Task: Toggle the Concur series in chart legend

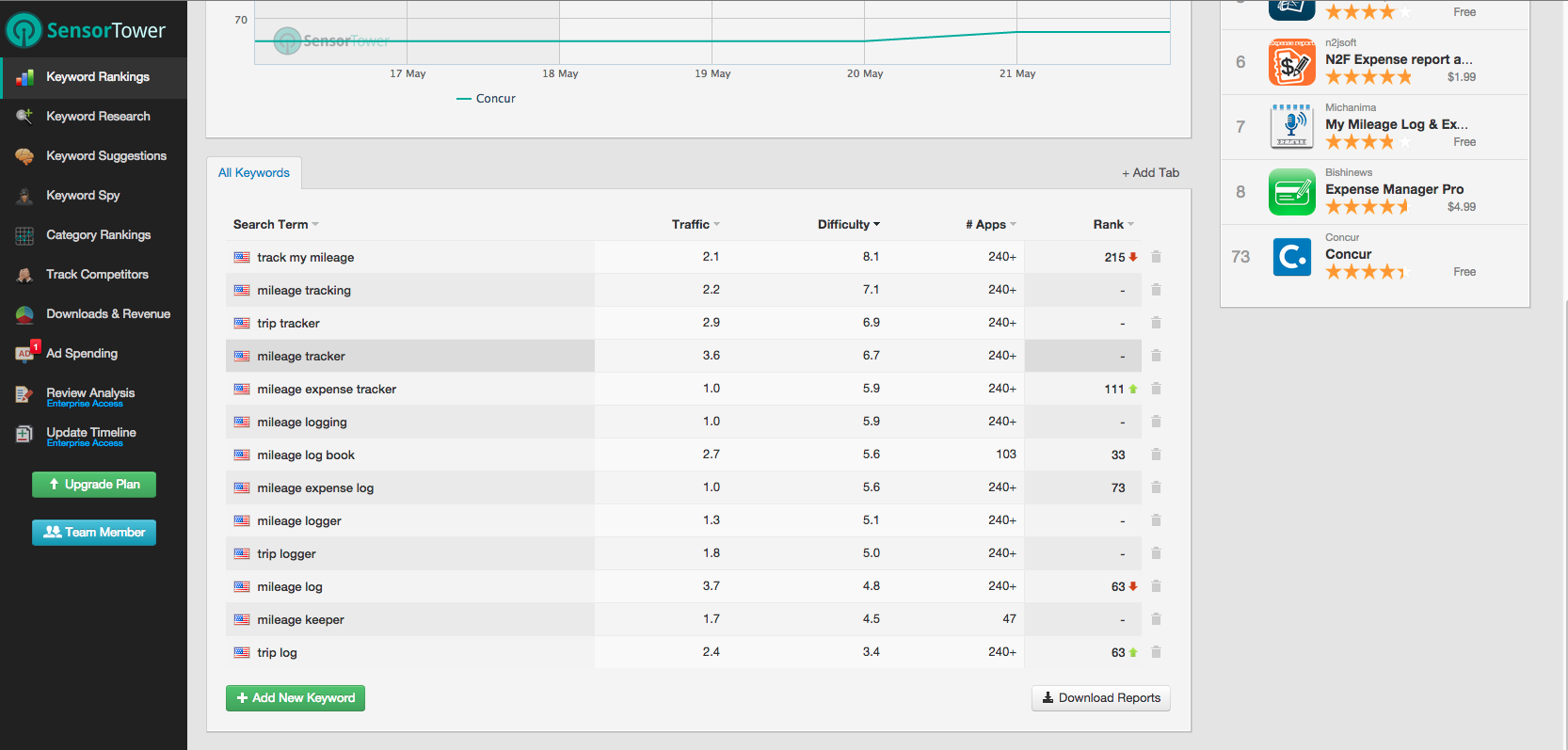Action: pyautogui.click(x=486, y=99)
